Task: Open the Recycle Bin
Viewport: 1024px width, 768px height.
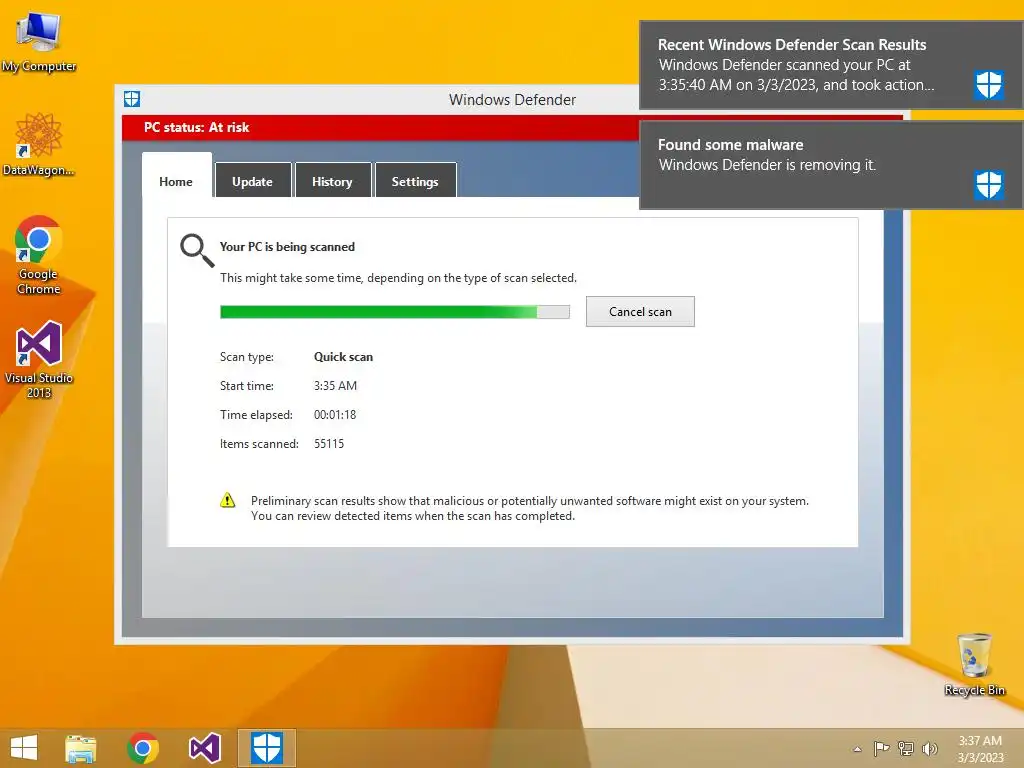Action: 974,664
